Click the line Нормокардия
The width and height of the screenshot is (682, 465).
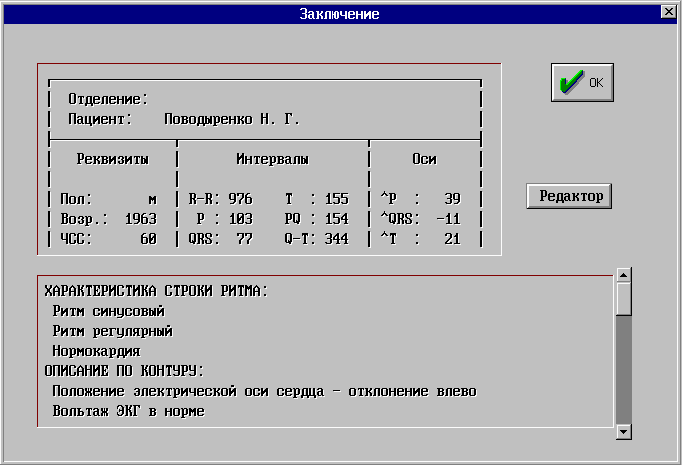(97, 351)
